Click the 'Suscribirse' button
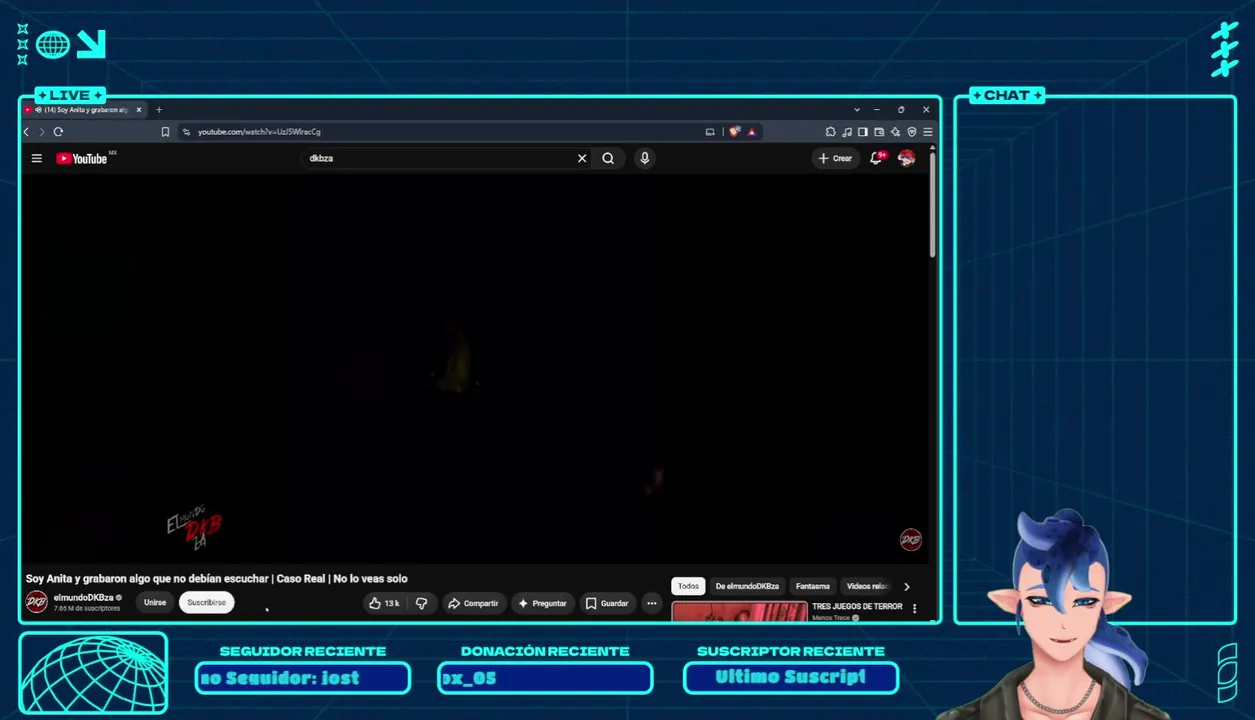This screenshot has height=720, width=1255. pyautogui.click(x=207, y=603)
